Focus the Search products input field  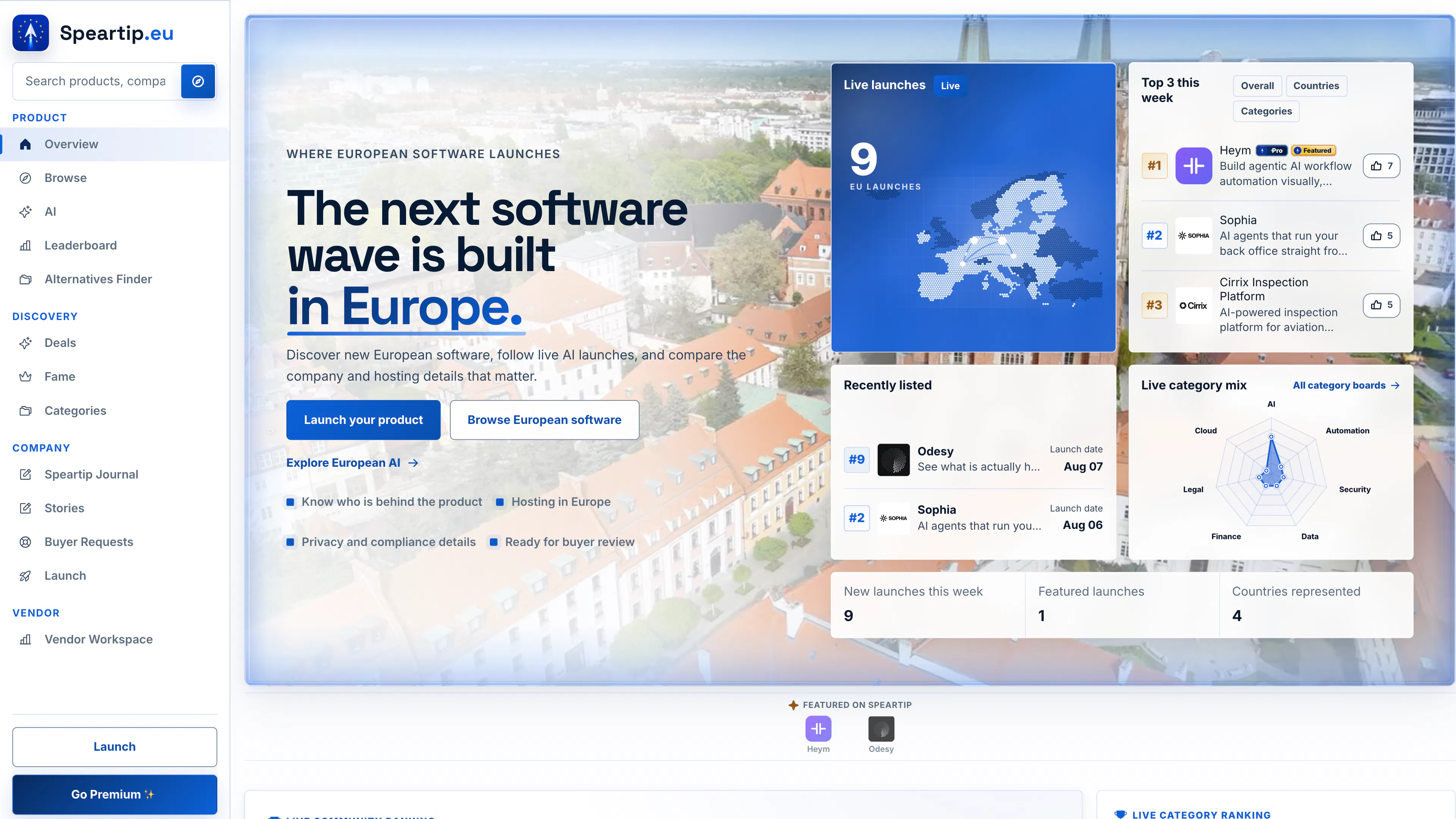click(x=96, y=82)
